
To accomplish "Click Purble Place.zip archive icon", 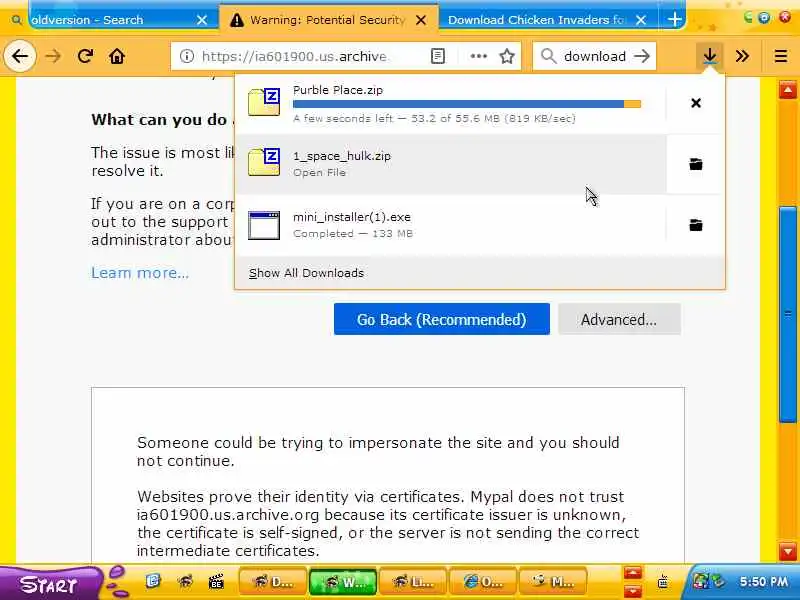I will tap(264, 102).
